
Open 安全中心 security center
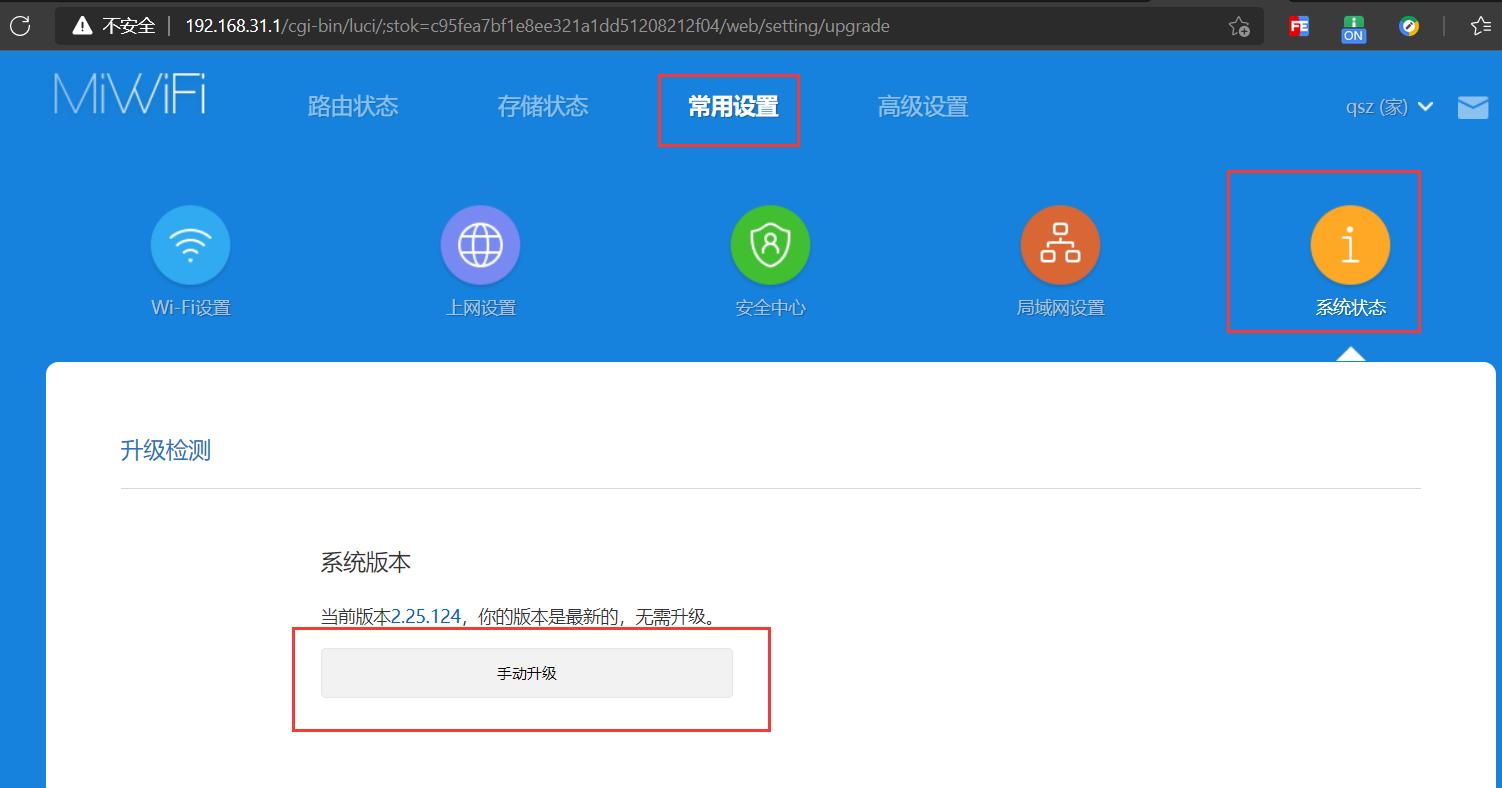coord(770,244)
